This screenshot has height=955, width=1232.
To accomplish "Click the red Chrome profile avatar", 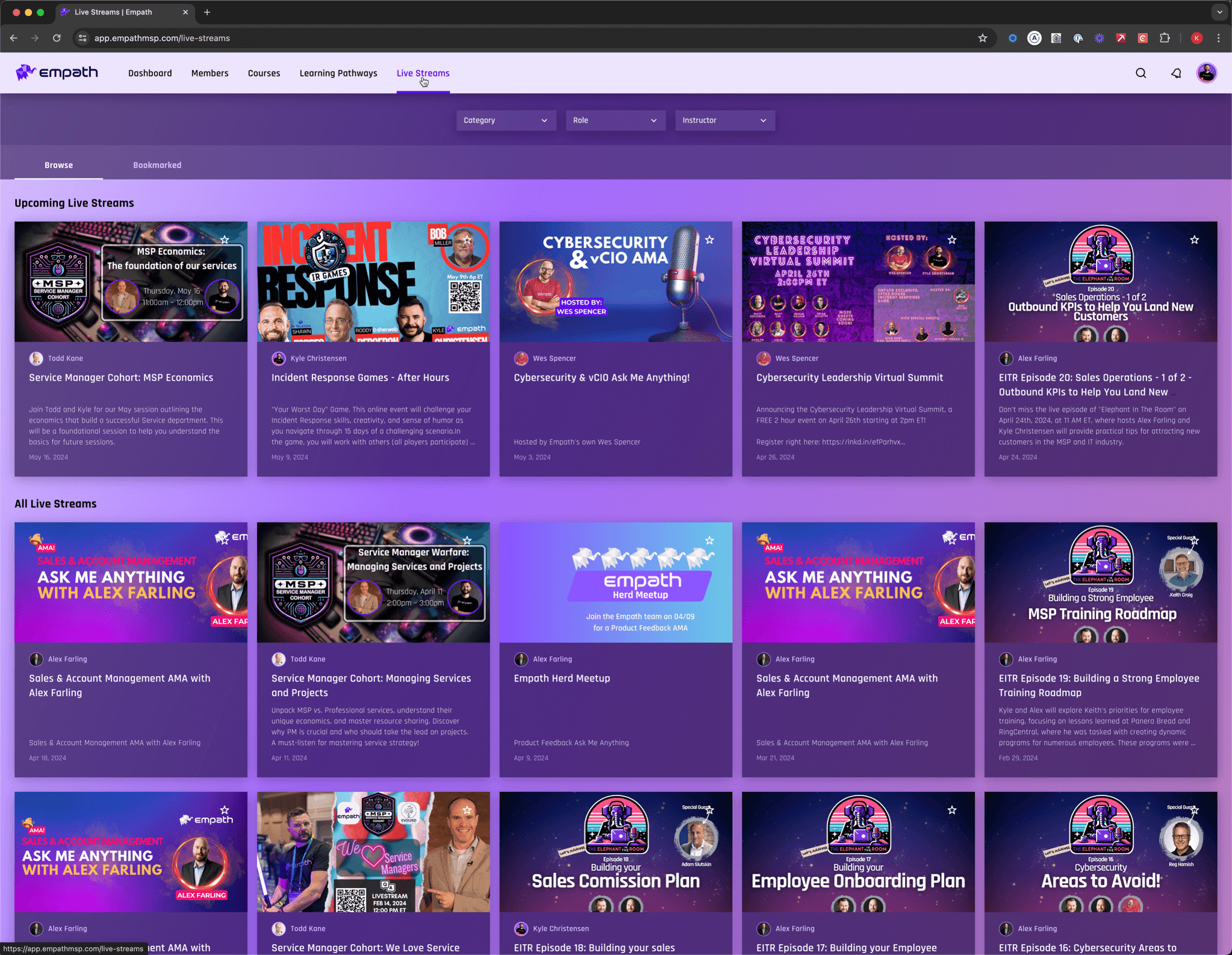I will (x=1196, y=38).
